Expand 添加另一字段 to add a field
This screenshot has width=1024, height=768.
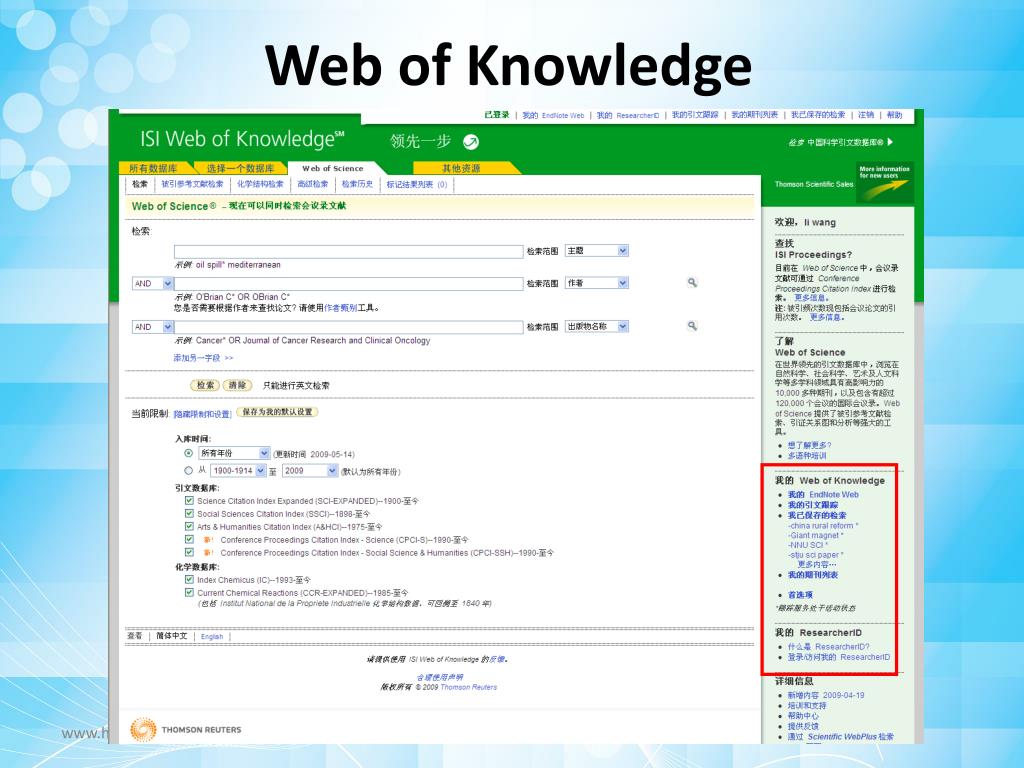pos(203,358)
